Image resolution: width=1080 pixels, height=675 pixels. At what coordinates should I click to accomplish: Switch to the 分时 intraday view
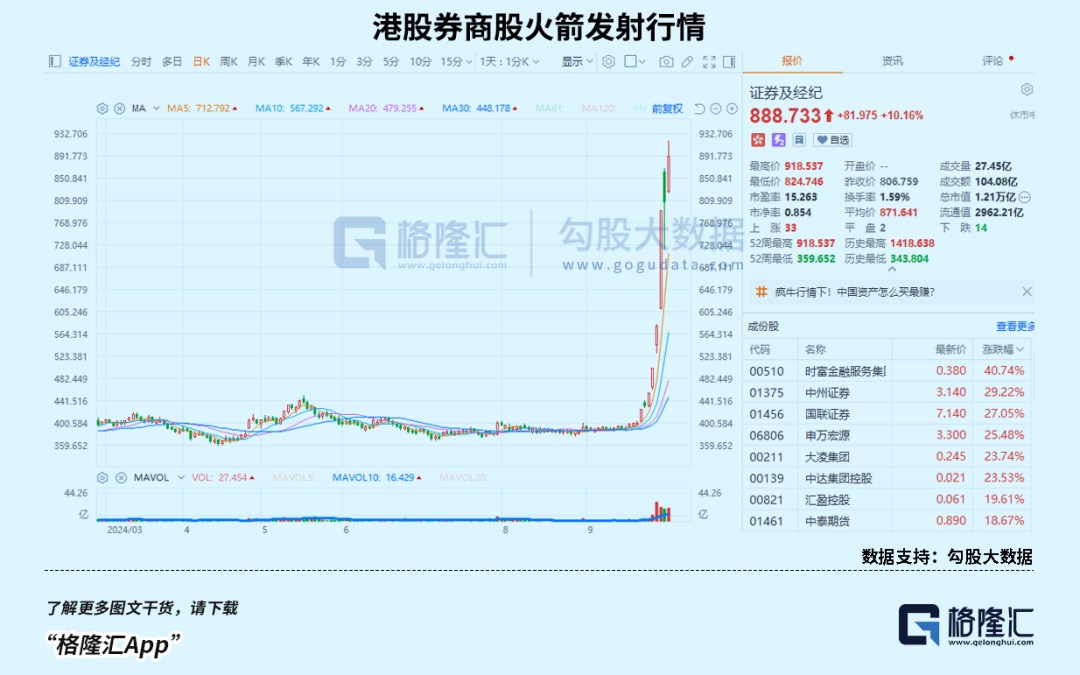[141, 61]
